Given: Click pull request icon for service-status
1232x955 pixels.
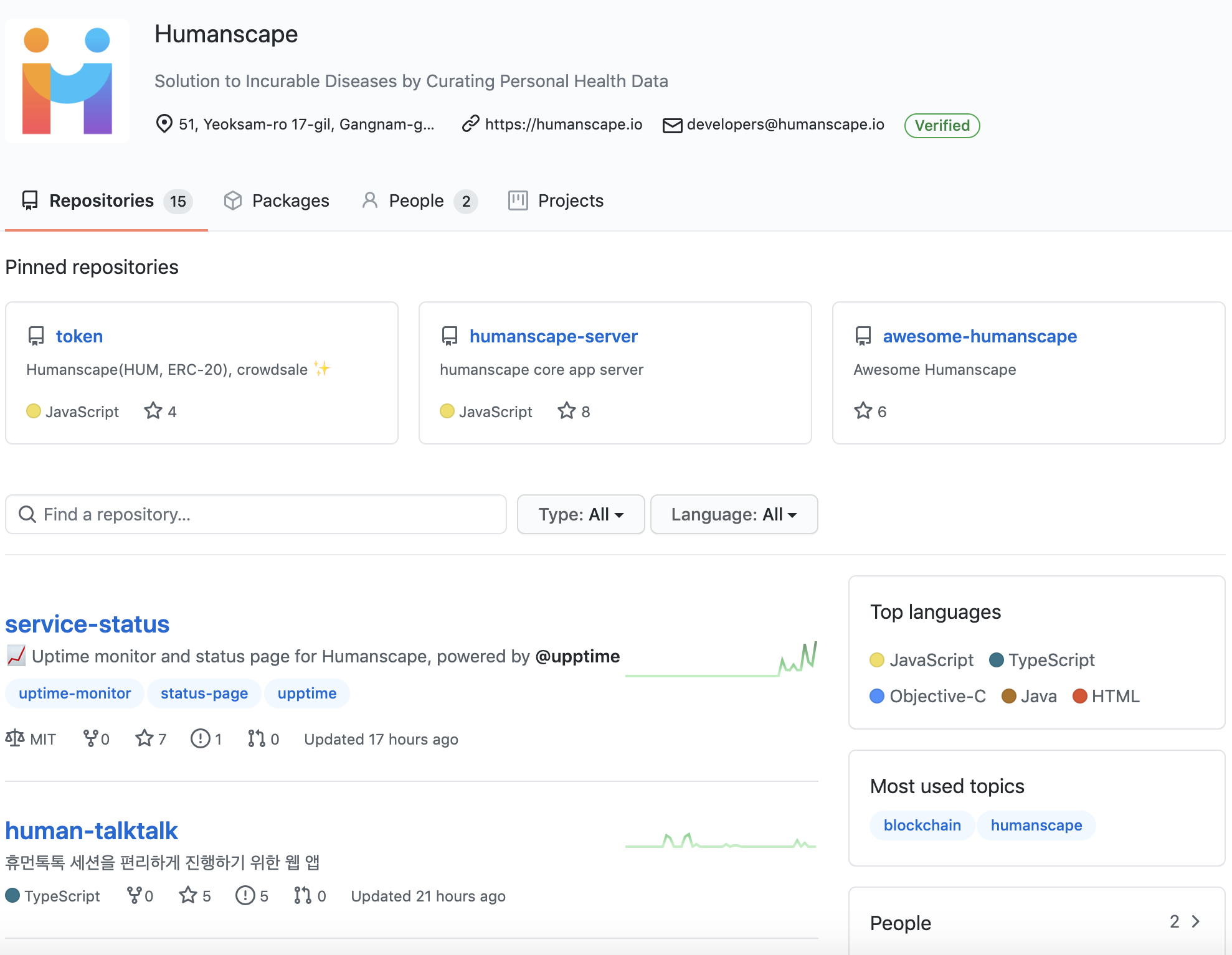Looking at the screenshot, I should click(256, 738).
